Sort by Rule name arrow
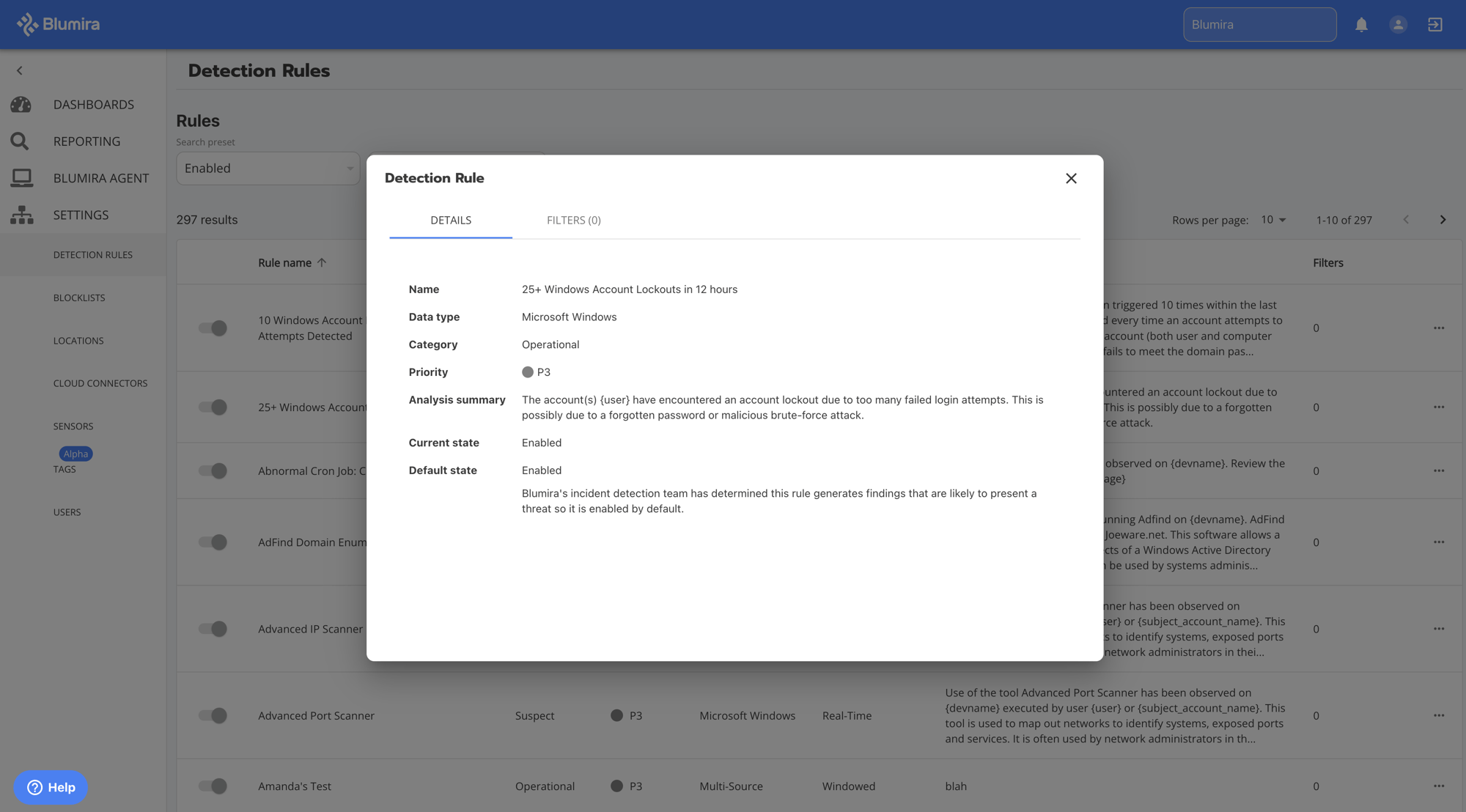1466x812 pixels. pos(321,262)
